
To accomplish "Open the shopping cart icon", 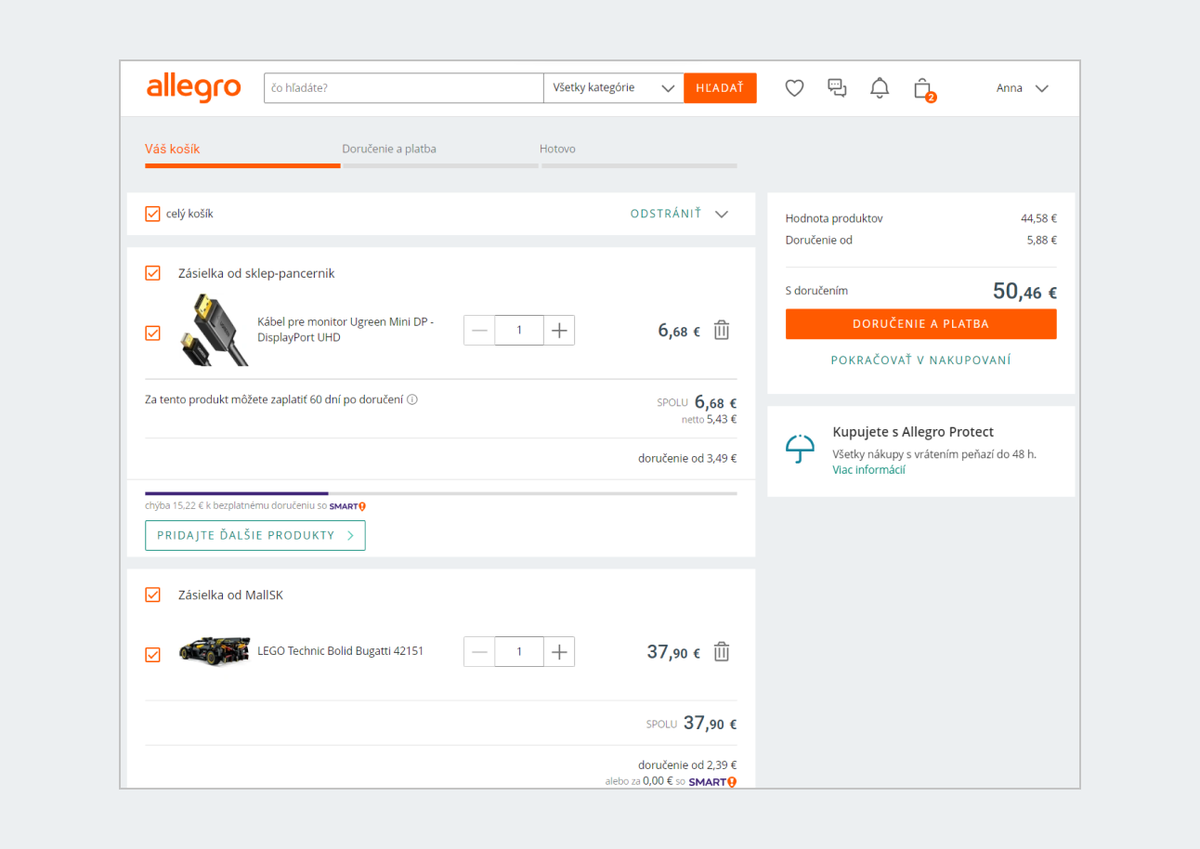I will click(x=923, y=89).
